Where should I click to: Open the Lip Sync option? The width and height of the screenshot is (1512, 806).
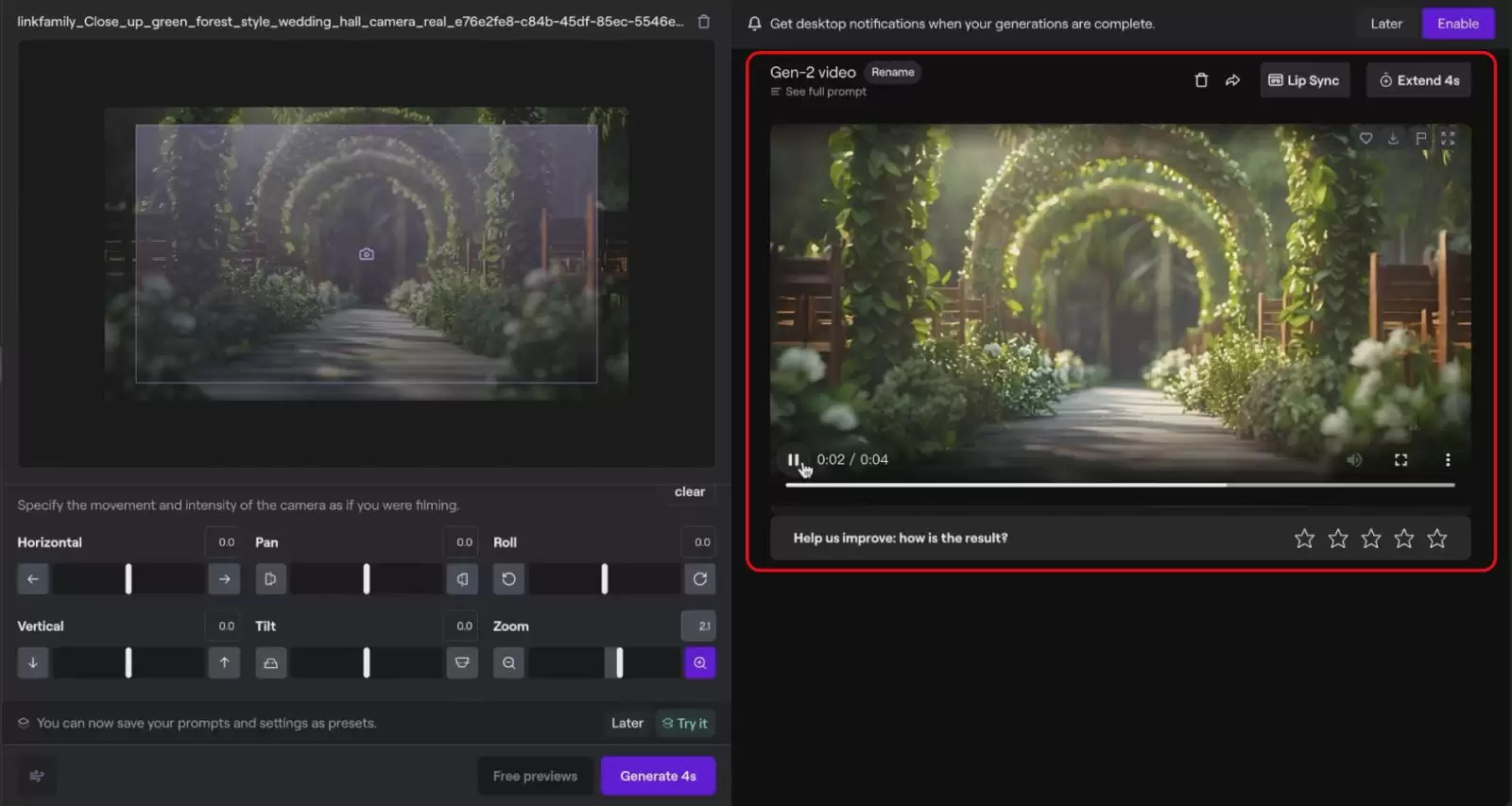(x=1304, y=80)
